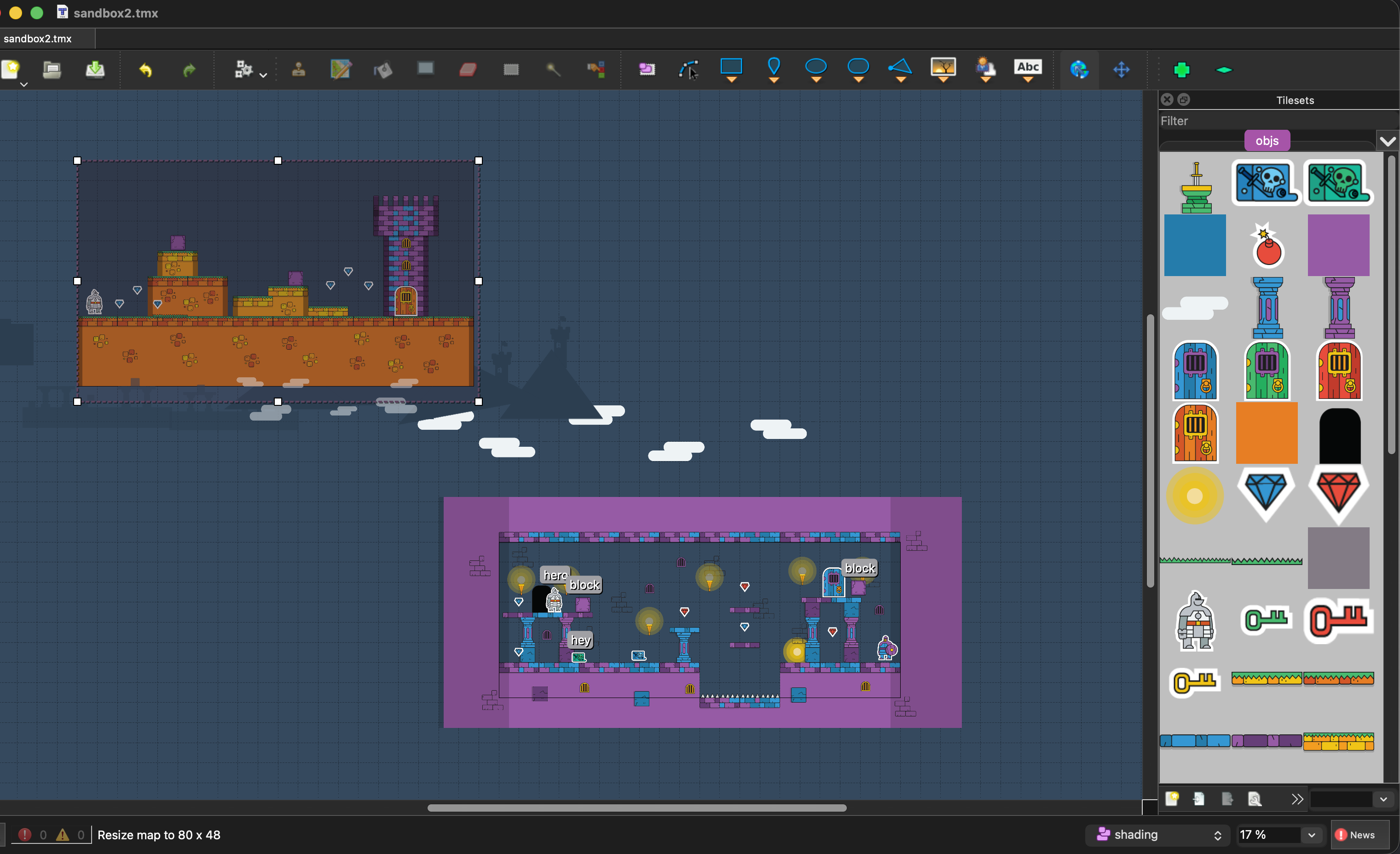Viewport: 1400px width, 854px height.
Task: Open the command gear button
Action: tap(243, 69)
